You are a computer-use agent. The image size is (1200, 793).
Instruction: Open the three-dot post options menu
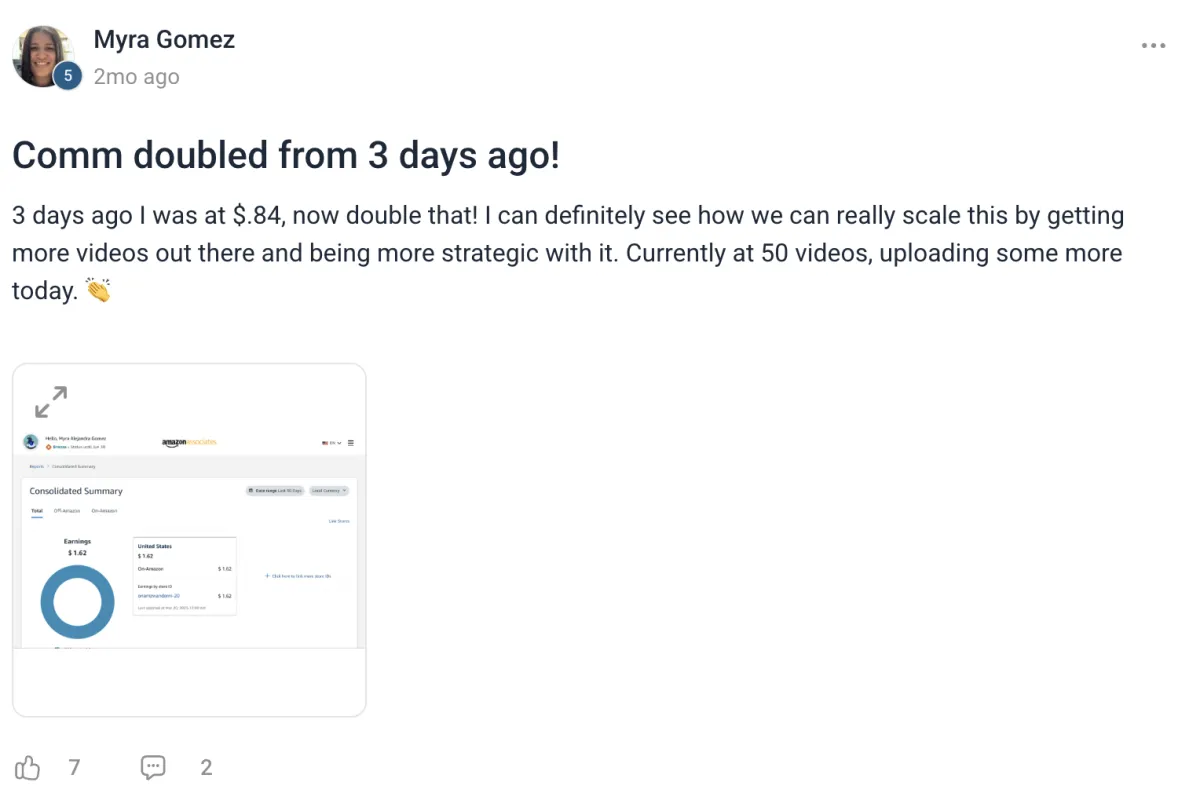coord(1153,46)
